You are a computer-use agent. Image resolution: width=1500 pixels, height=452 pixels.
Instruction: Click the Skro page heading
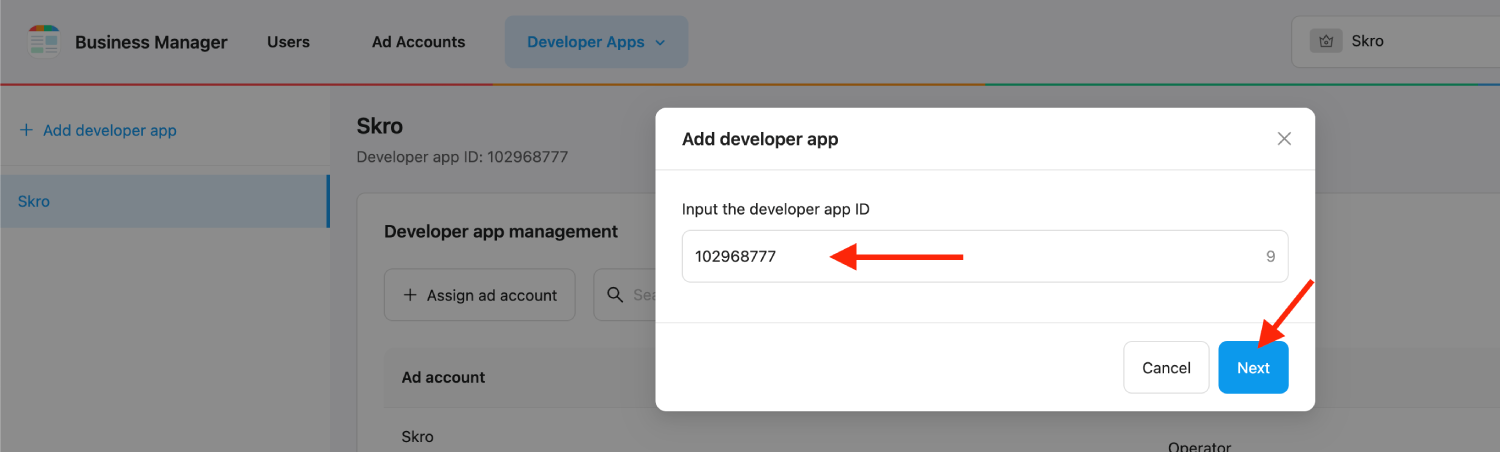[380, 127]
